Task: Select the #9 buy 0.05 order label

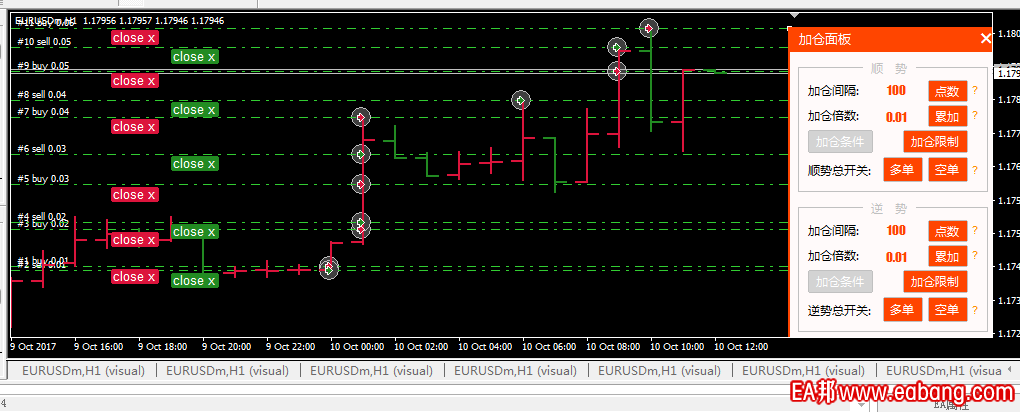Action: click(43, 65)
